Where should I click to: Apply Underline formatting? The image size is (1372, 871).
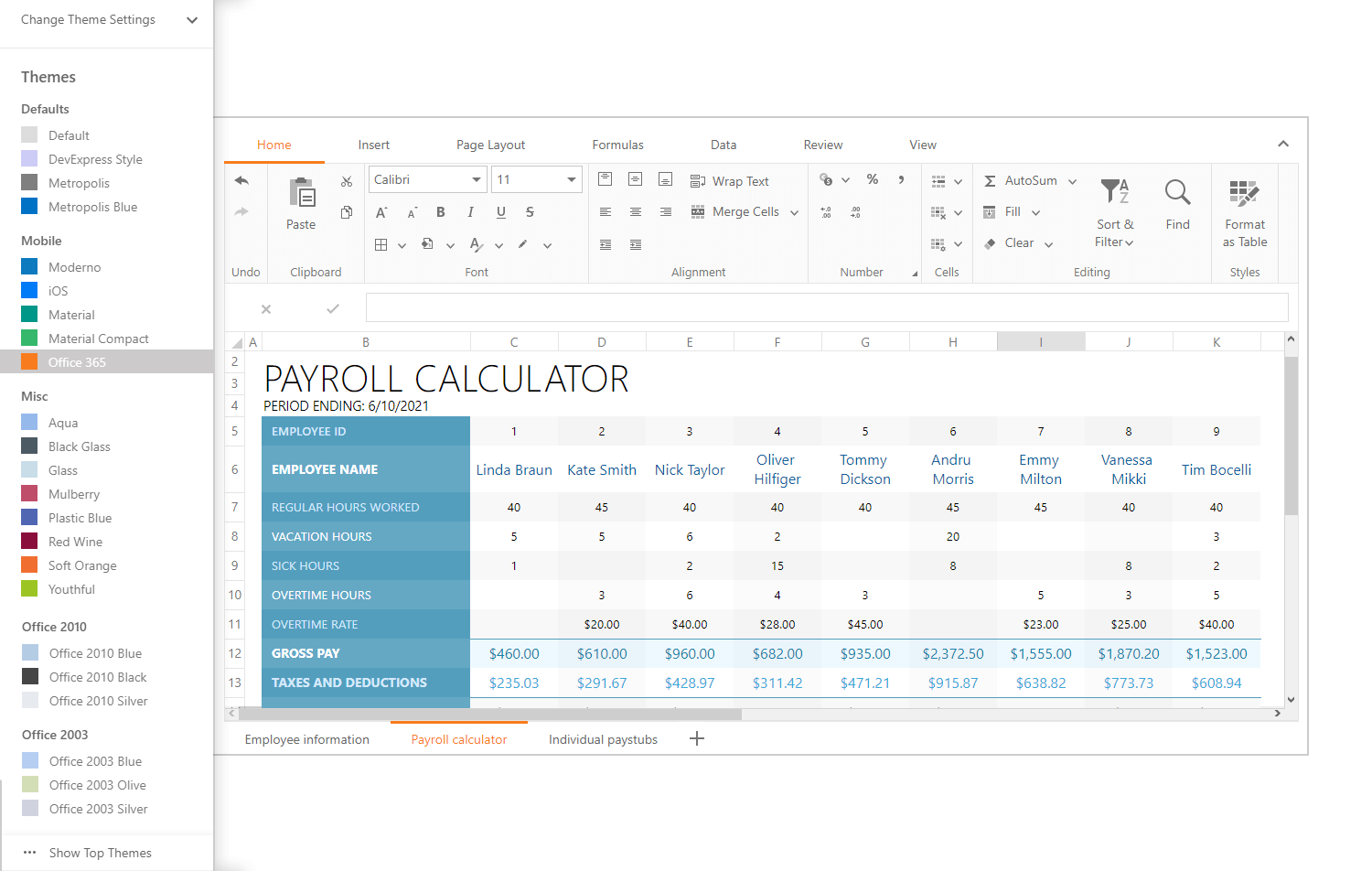pos(500,211)
